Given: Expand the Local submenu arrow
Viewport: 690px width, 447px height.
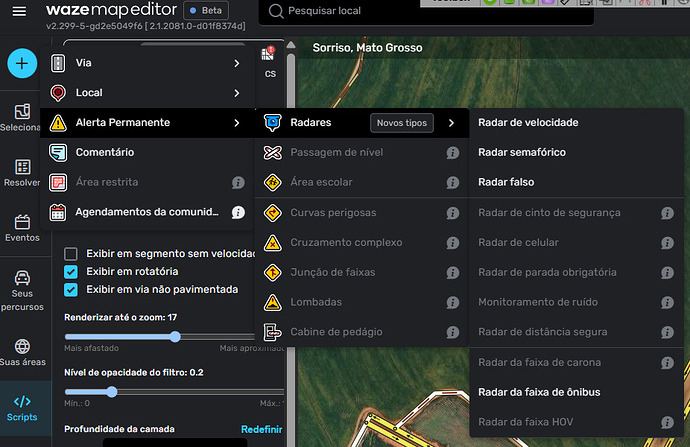Looking at the screenshot, I should (x=237, y=93).
